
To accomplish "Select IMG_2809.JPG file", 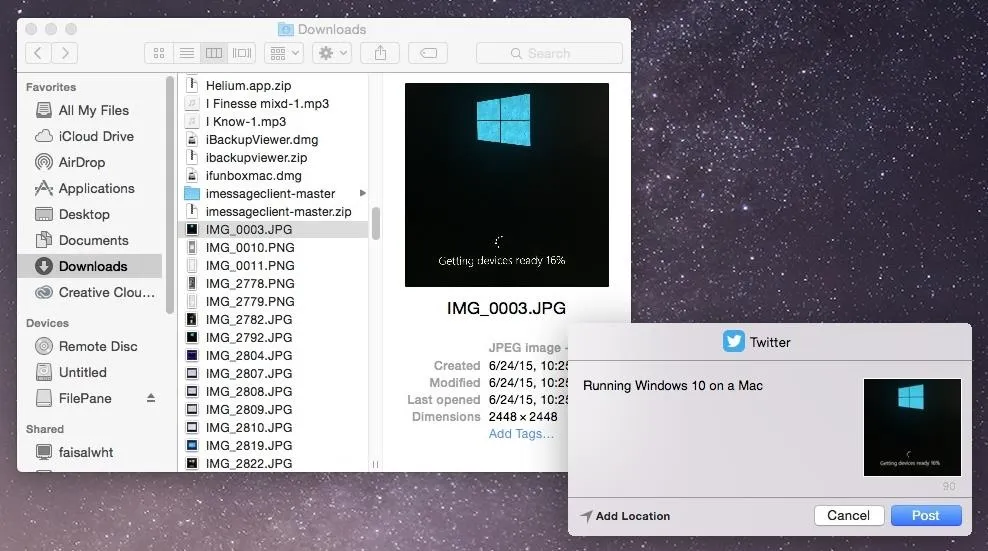I will point(275,409).
